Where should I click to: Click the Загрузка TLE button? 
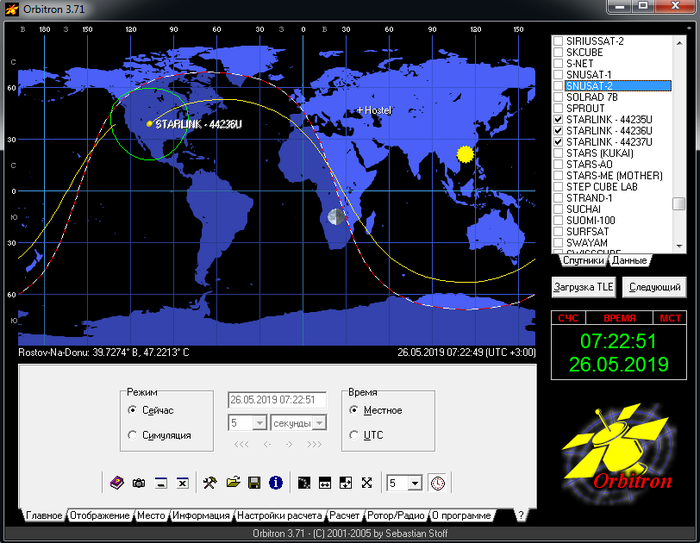584,287
